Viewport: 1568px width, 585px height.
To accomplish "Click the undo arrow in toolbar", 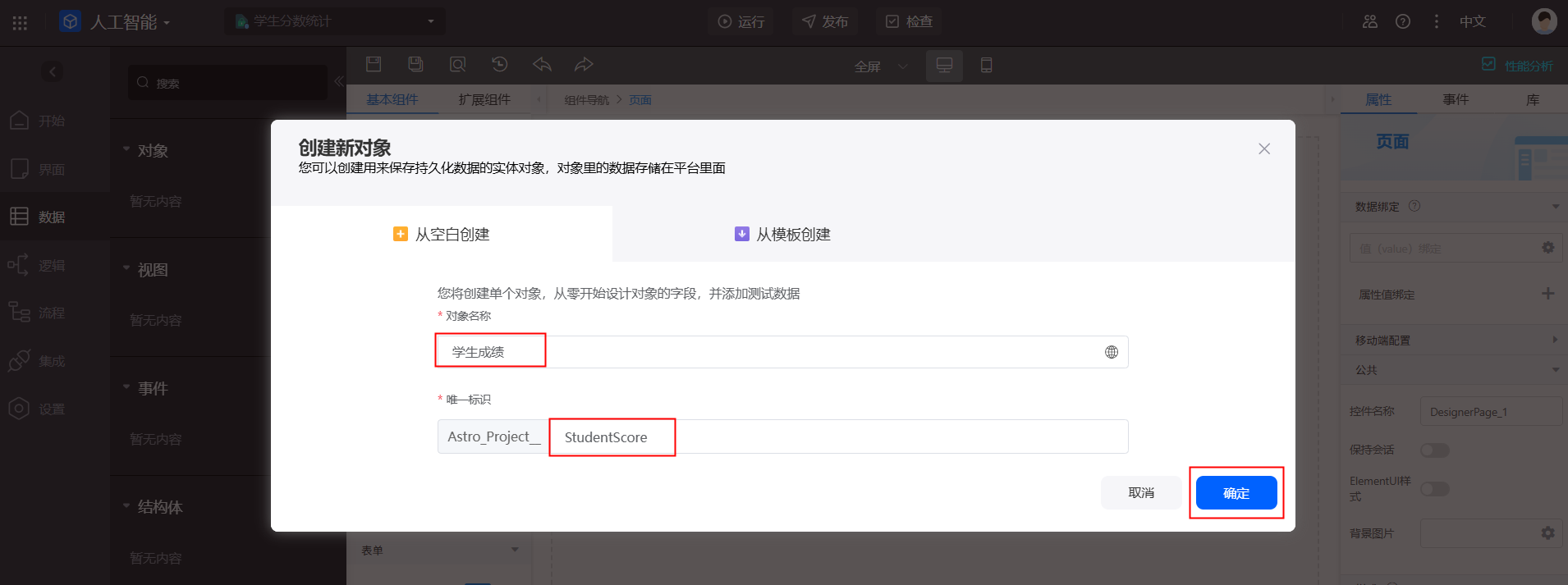I will (542, 64).
